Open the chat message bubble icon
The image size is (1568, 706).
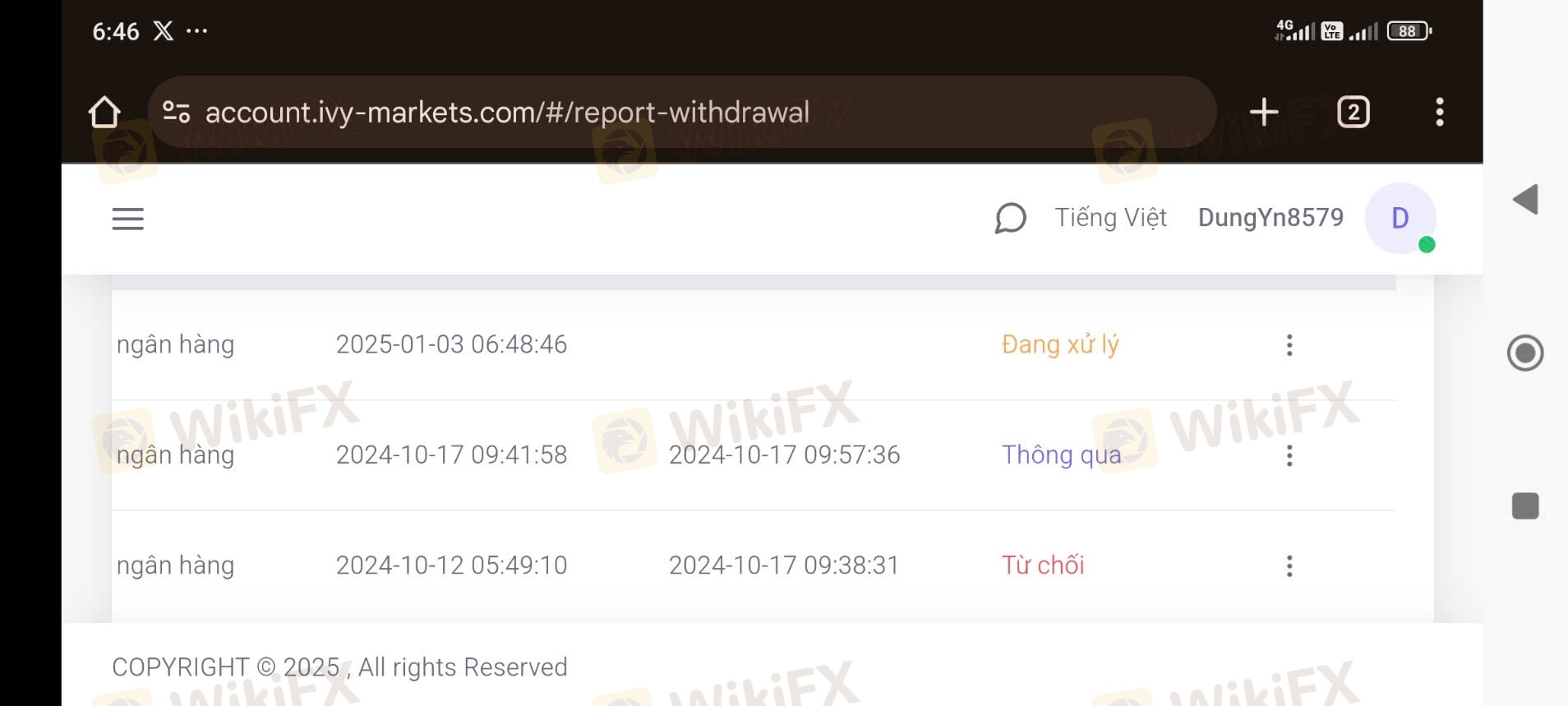1010,219
